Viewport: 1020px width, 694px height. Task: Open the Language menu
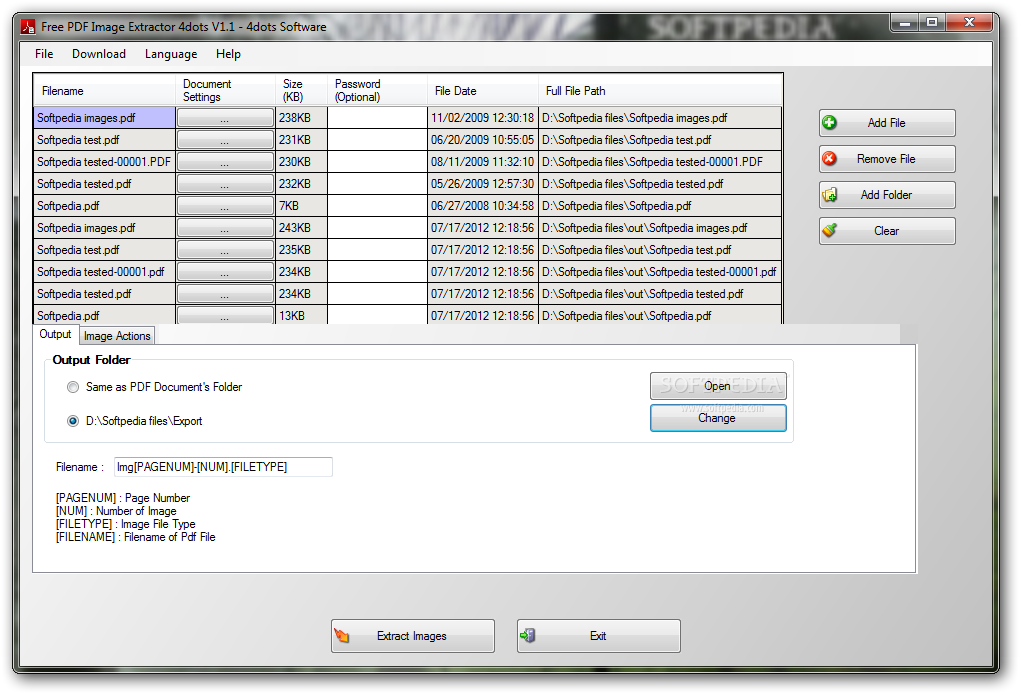[x=171, y=54]
